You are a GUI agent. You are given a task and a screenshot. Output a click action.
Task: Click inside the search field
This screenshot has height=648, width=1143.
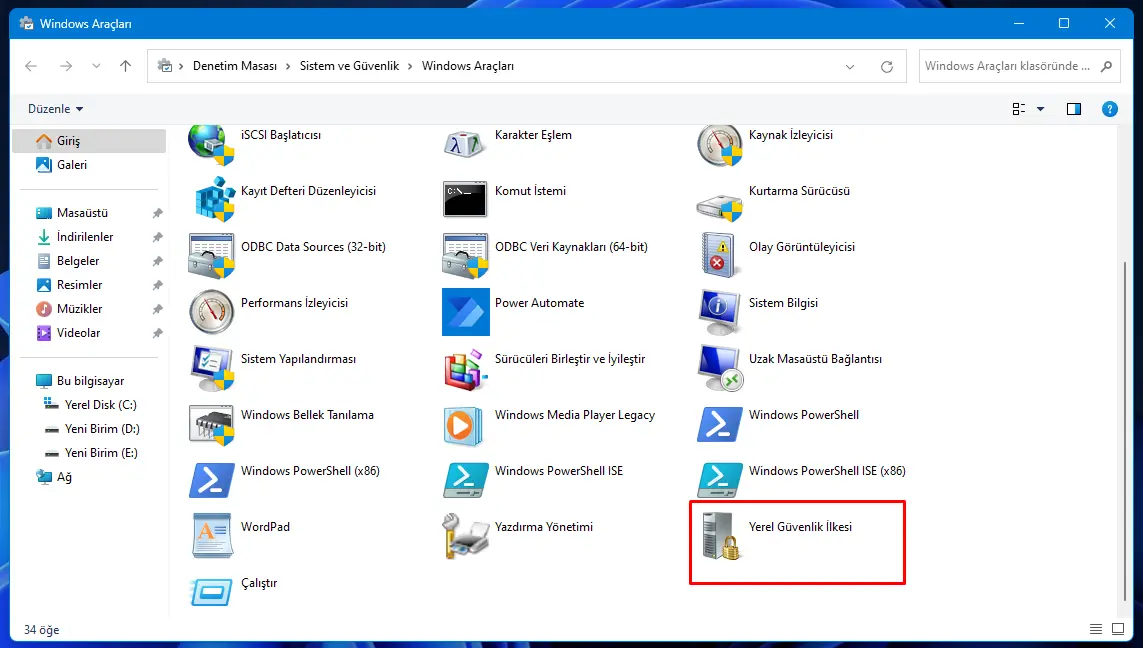(x=1010, y=65)
